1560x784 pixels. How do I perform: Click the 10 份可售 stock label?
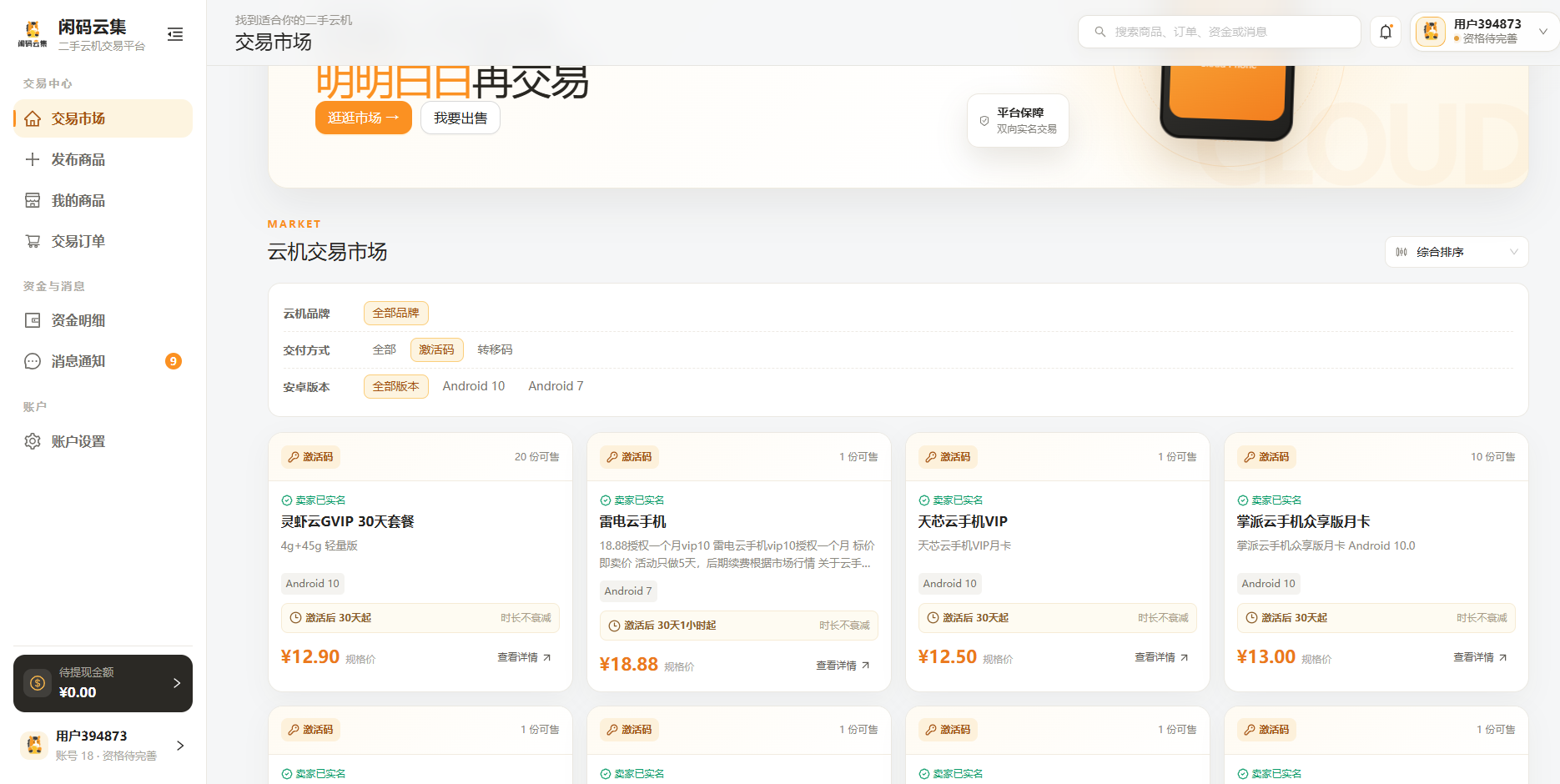[1493, 457]
